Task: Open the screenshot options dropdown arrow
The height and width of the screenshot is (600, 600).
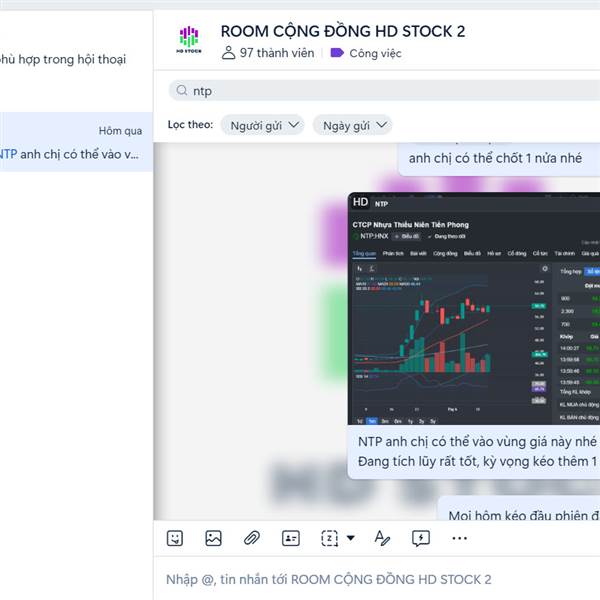Action: pyautogui.click(x=351, y=538)
